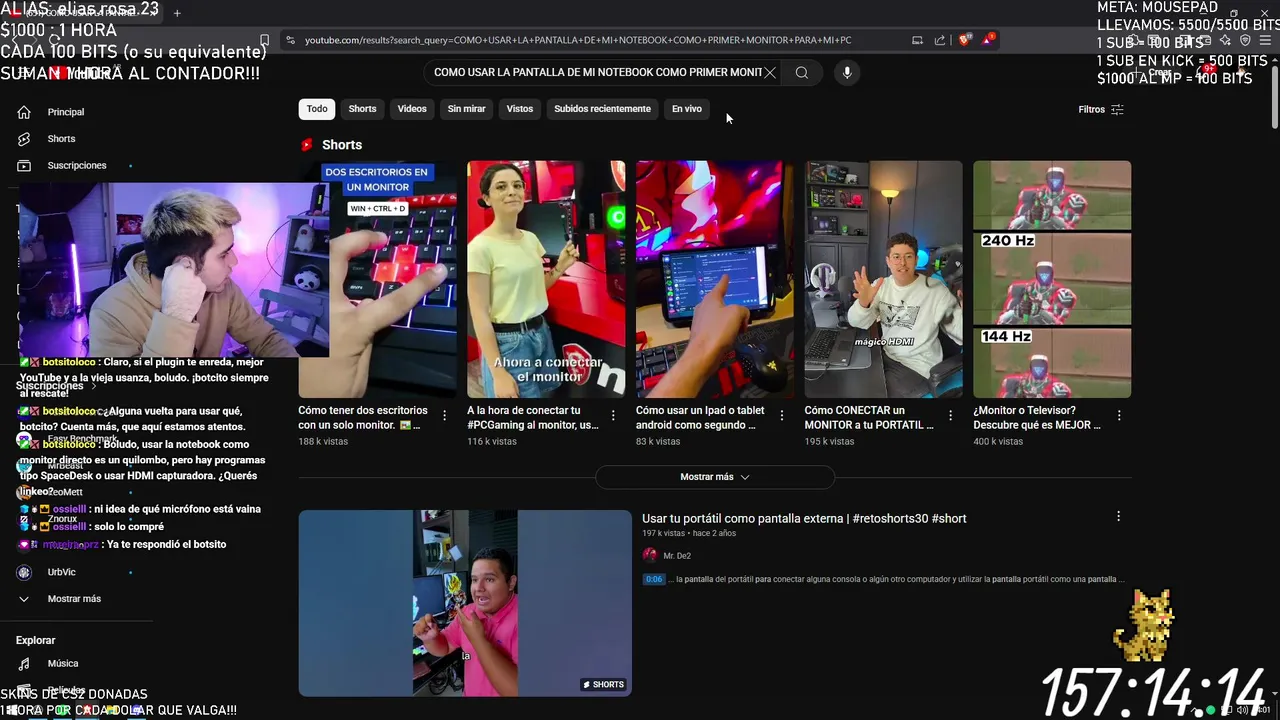The width and height of the screenshot is (1280, 720).
Task: Select the Sin mirar filter chip
Action: (466, 109)
